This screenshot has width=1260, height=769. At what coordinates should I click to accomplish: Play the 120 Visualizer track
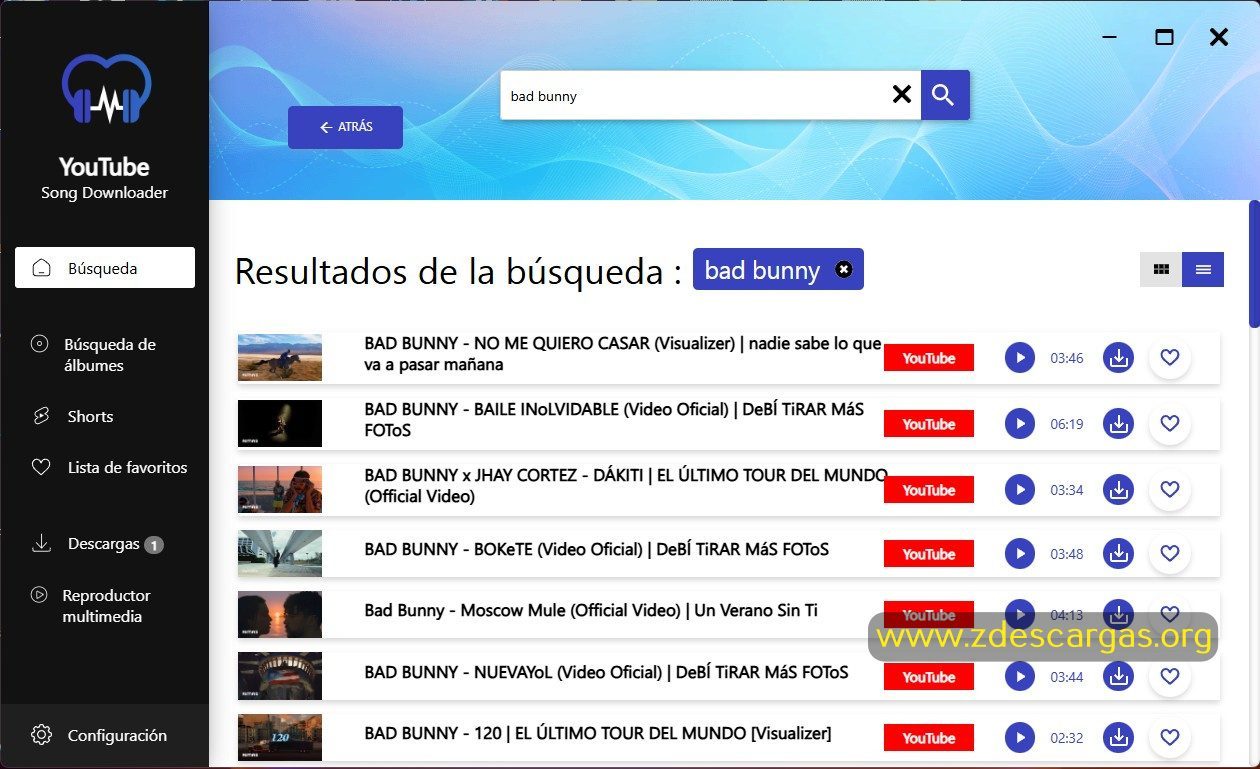coord(1019,738)
